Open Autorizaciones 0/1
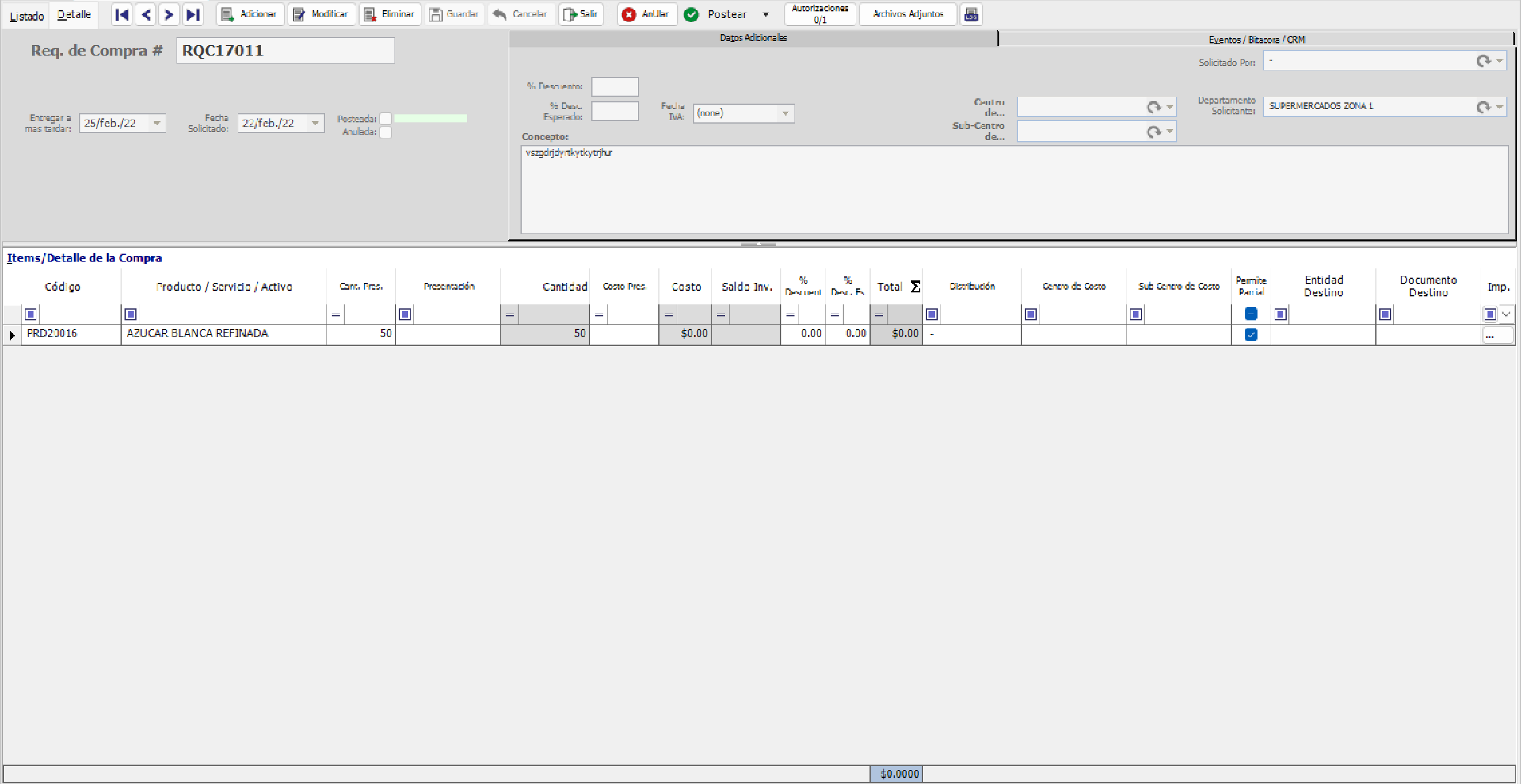1521x784 pixels. (x=819, y=14)
